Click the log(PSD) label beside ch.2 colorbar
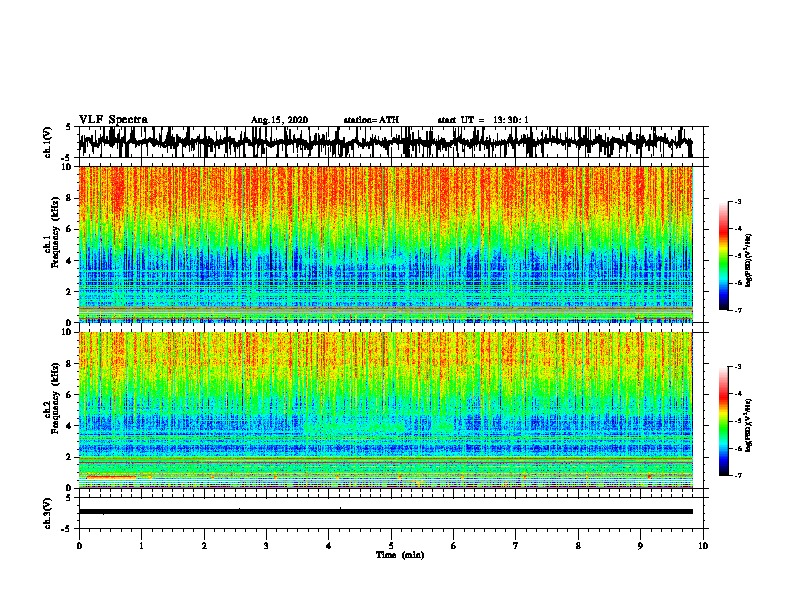 [748, 425]
